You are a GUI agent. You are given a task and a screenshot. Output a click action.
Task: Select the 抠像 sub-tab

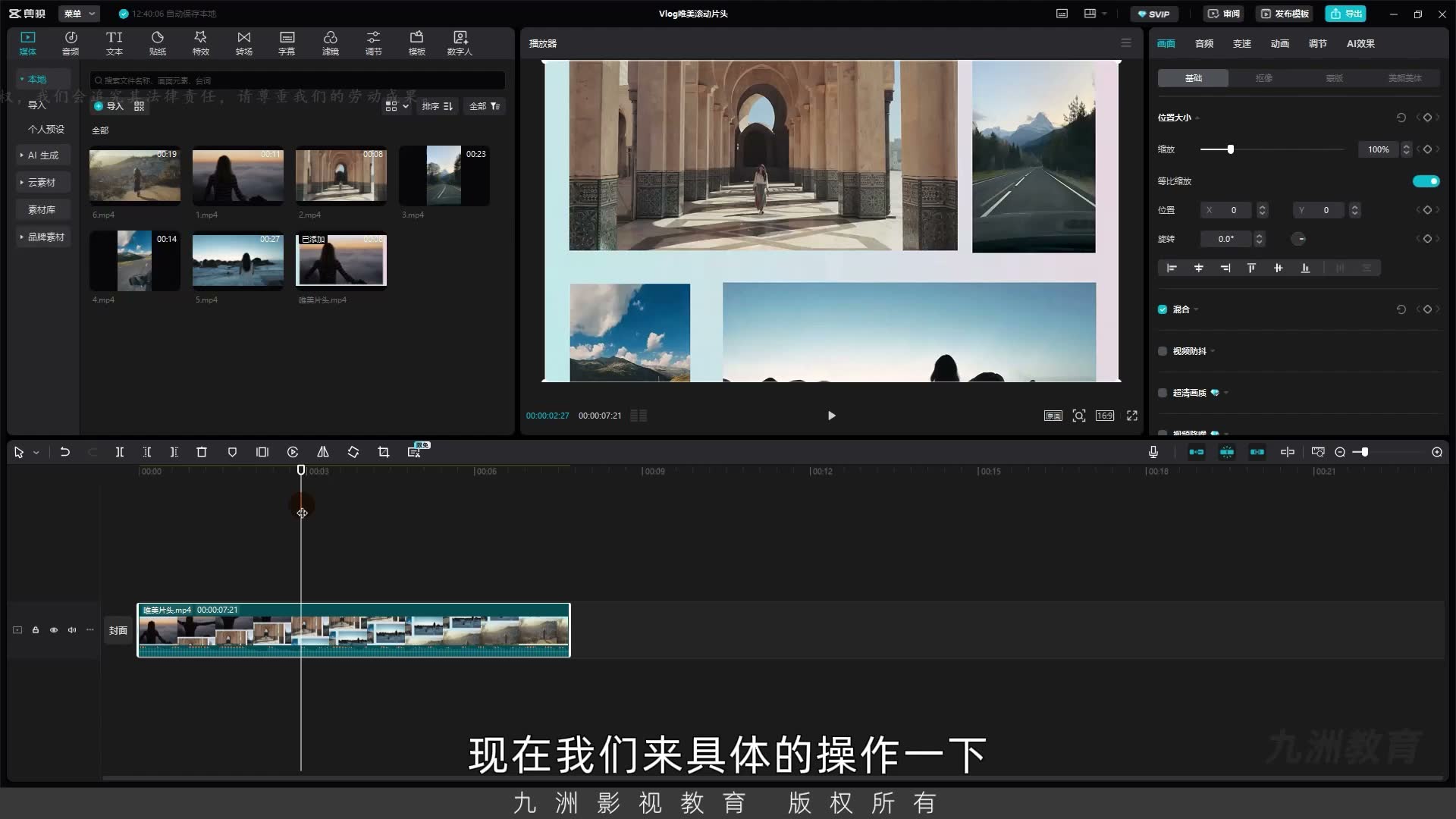[x=1263, y=78]
